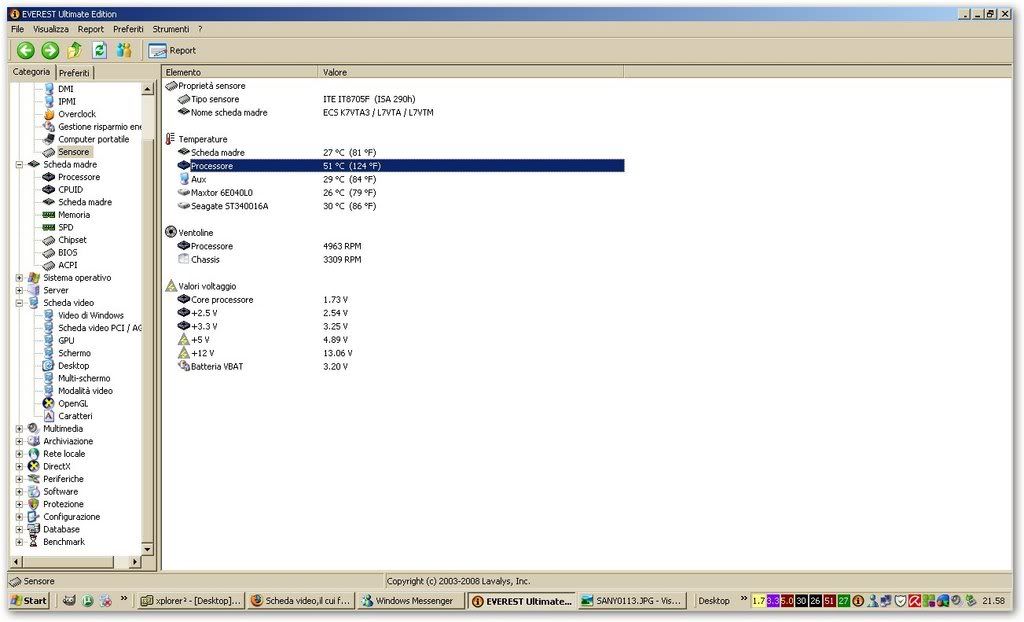Open Windows Messenger from the taskbar

click(x=410, y=601)
